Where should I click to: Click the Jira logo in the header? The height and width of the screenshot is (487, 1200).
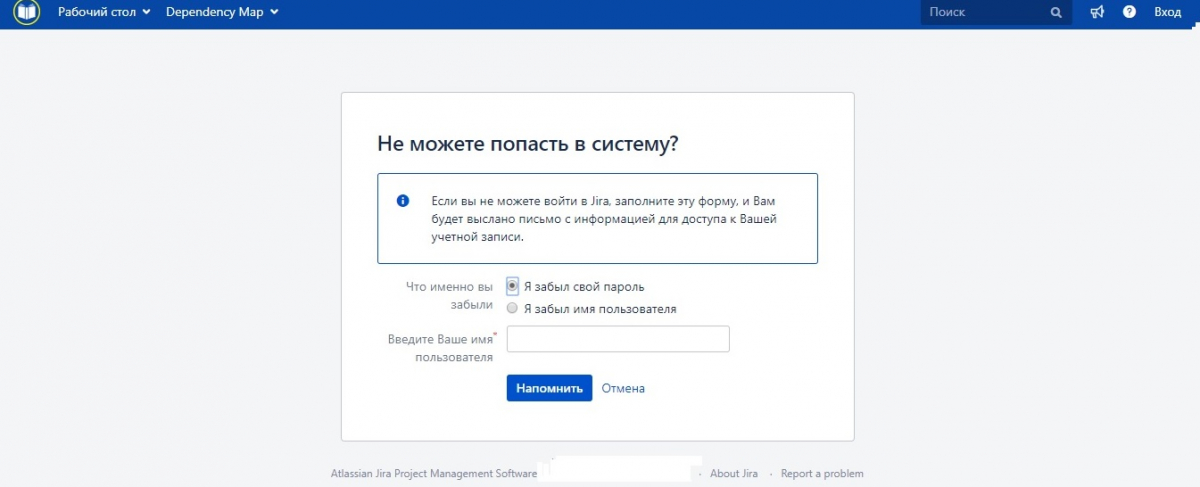pyautogui.click(x=26, y=13)
